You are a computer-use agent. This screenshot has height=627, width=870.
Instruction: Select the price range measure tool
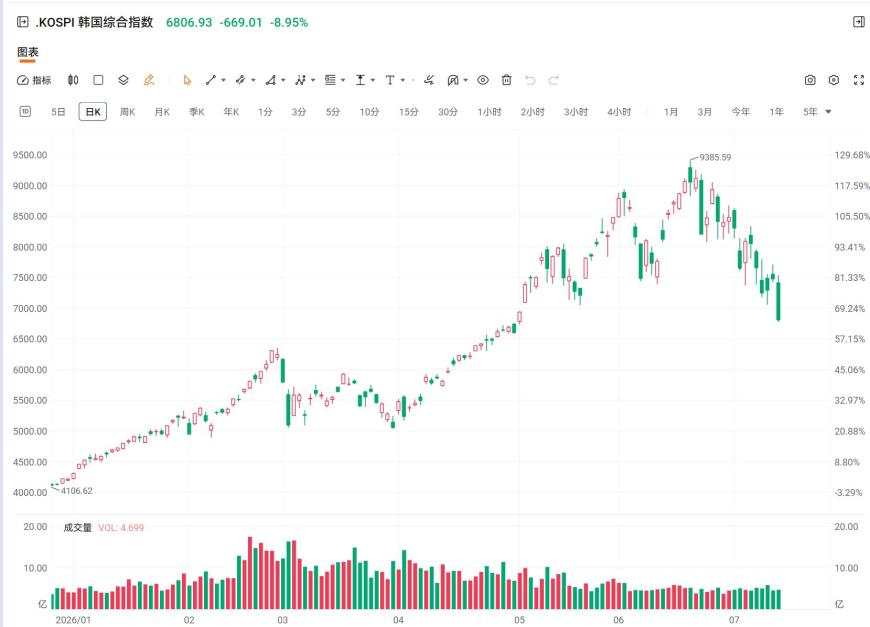pyautogui.click(x=360, y=80)
